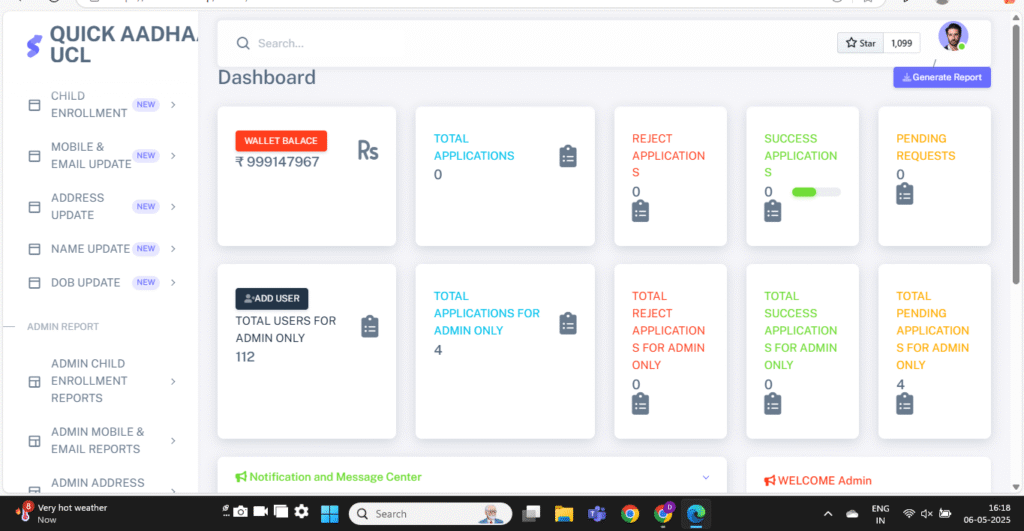This screenshot has height=531, width=1024.
Task: Open Google Chrome from taskbar
Action: coord(630,514)
